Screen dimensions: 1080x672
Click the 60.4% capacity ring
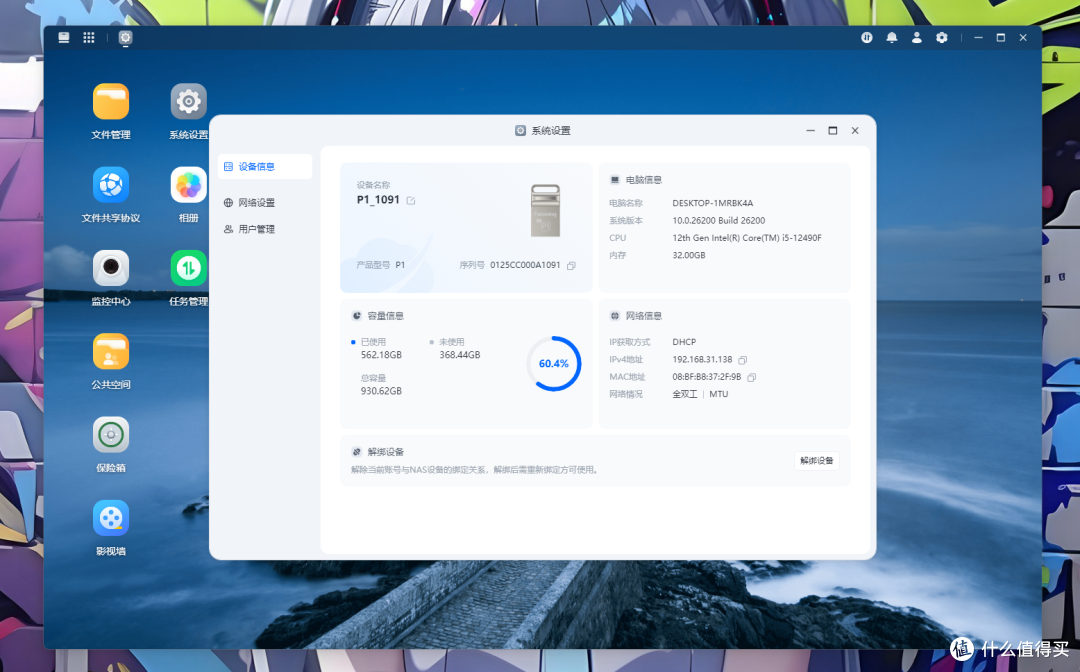554,364
